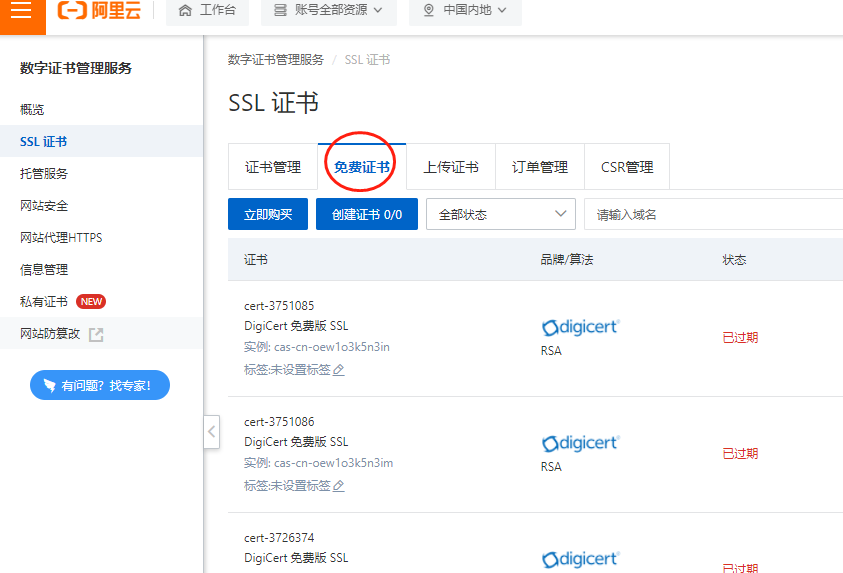This screenshot has width=843, height=573.
Task: Focus the 请输入域名 search field
Action: click(710, 214)
